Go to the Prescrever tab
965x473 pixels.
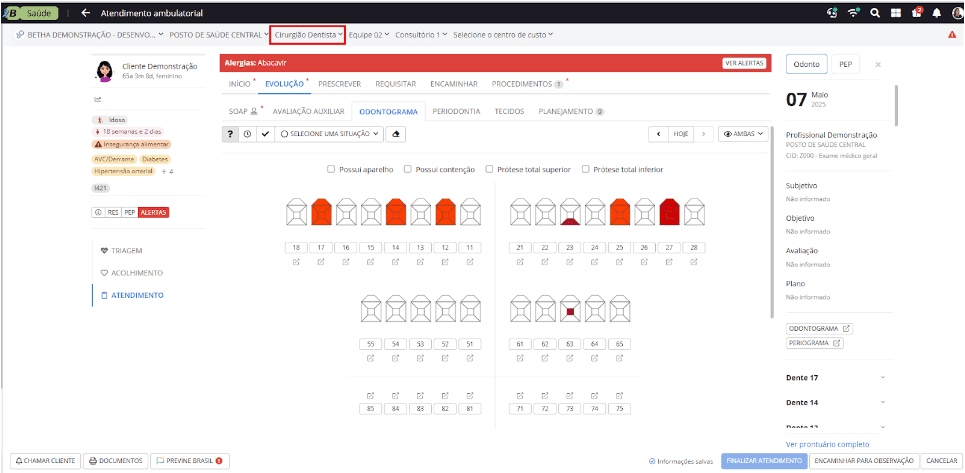[339, 83]
